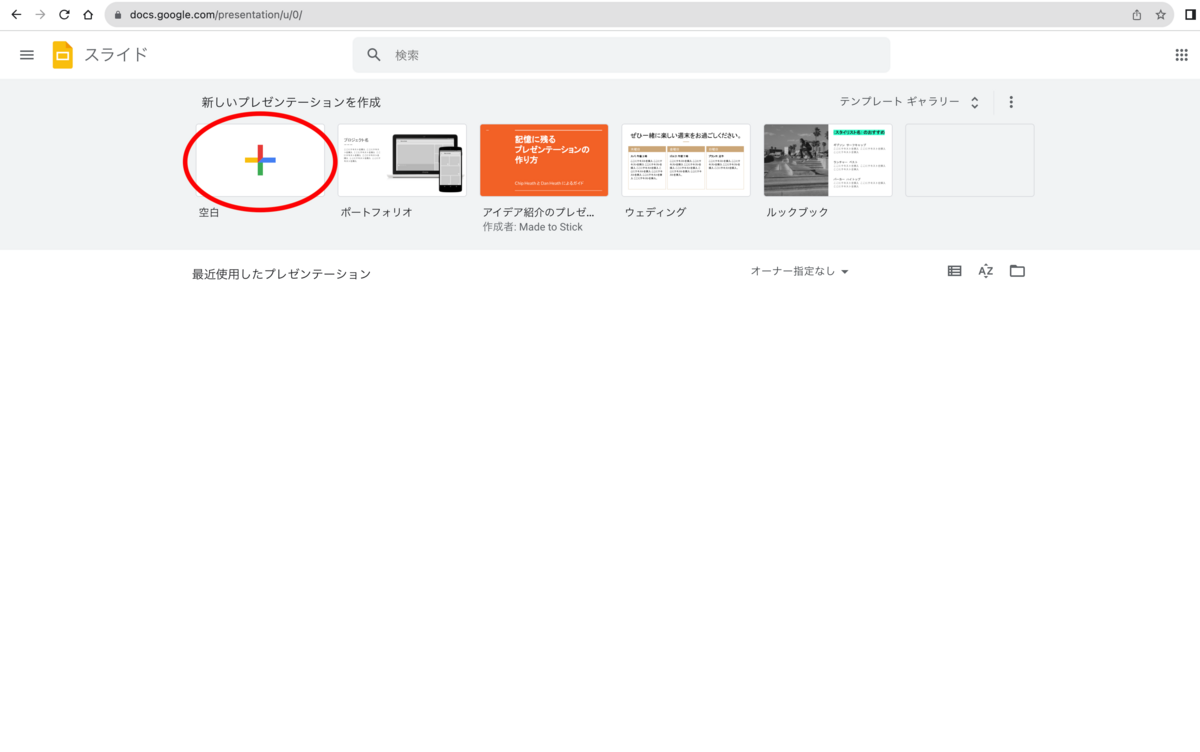
Task: Open the ウェディング template thumbnail
Action: tap(686, 160)
